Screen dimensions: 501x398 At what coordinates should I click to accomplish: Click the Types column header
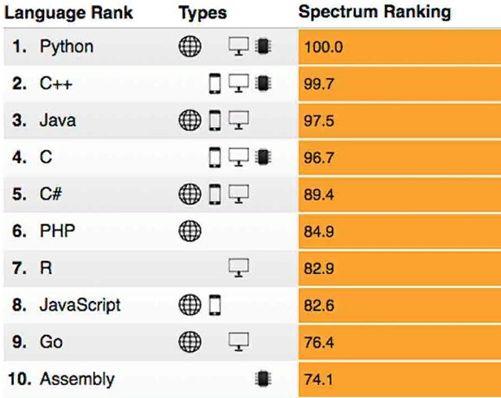coord(203,13)
